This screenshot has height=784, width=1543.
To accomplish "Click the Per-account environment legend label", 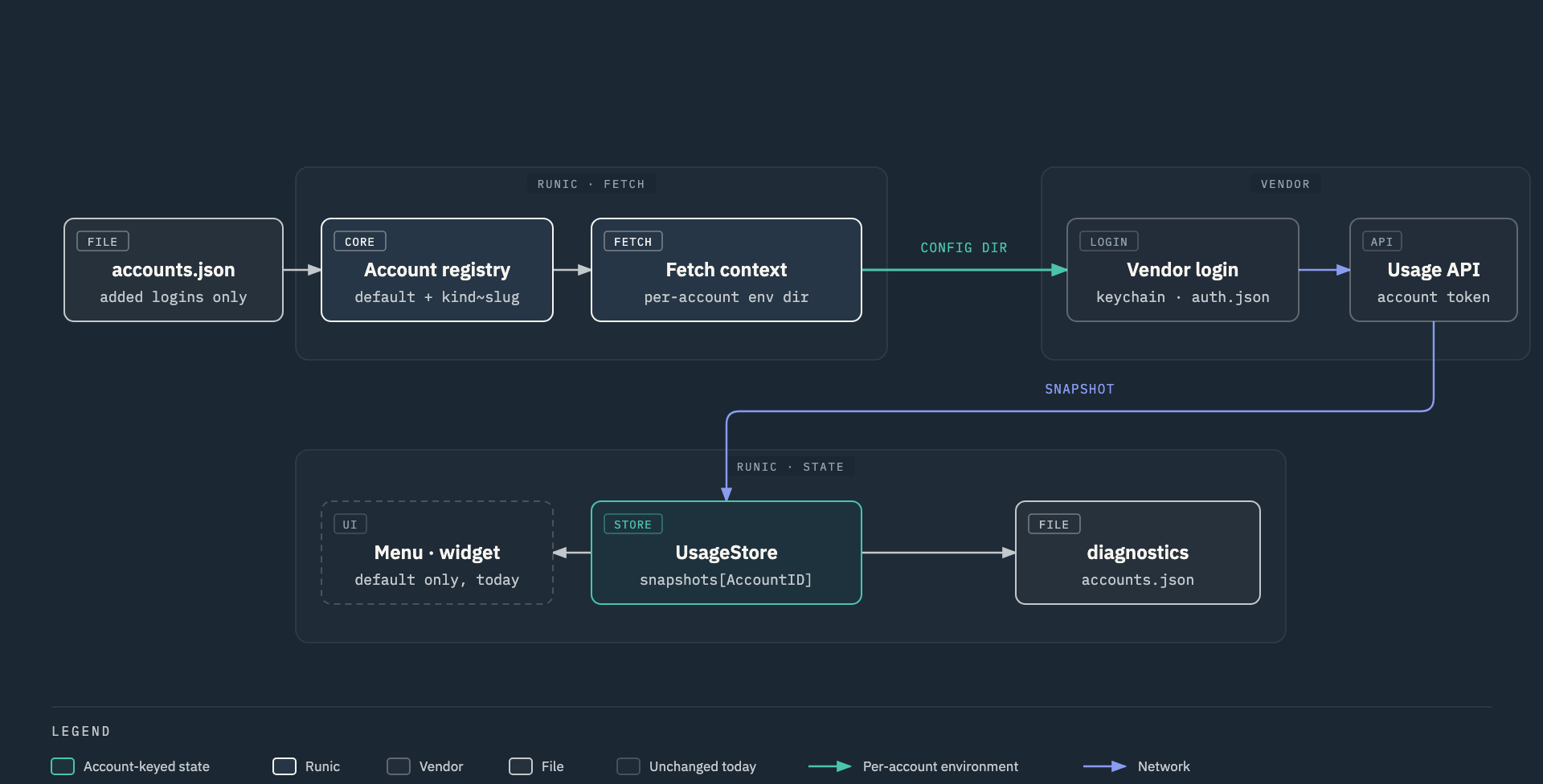I will coord(940,766).
